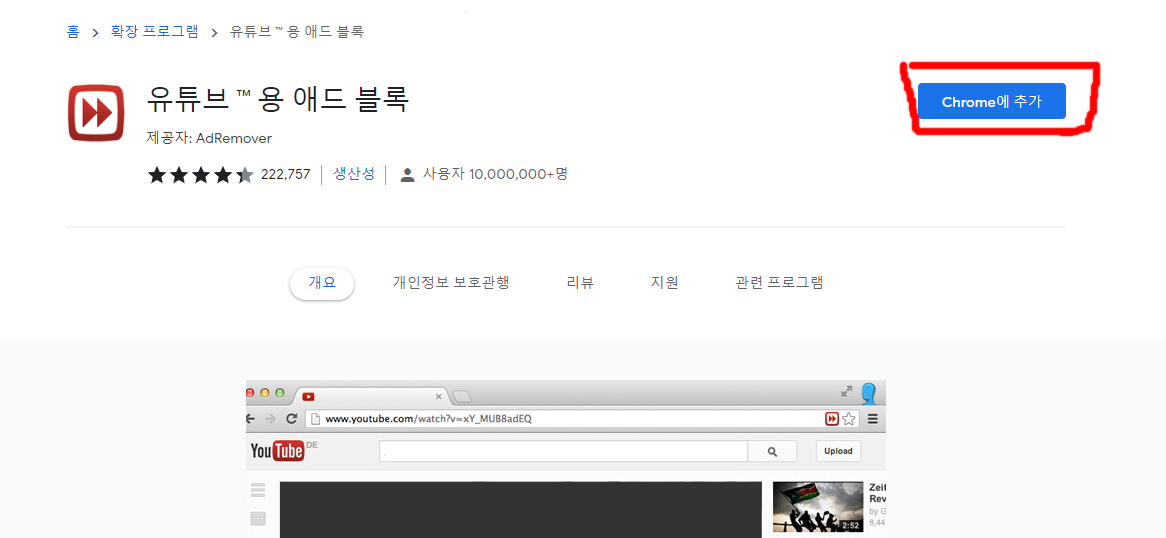Screen dimensions: 1166x538
Task: Click the reload icon in the preview browser
Action: 292,419
